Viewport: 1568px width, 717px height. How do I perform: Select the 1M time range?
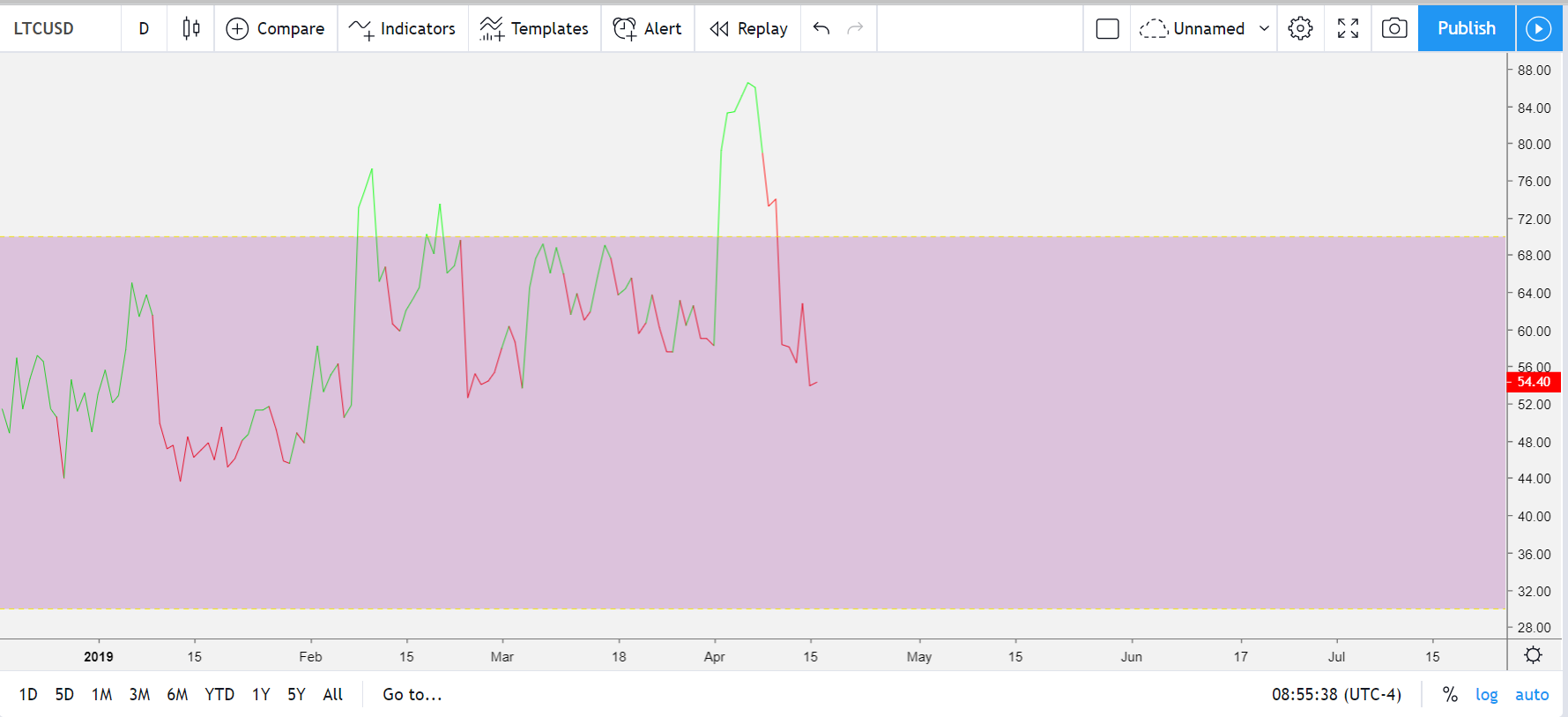click(x=101, y=695)
